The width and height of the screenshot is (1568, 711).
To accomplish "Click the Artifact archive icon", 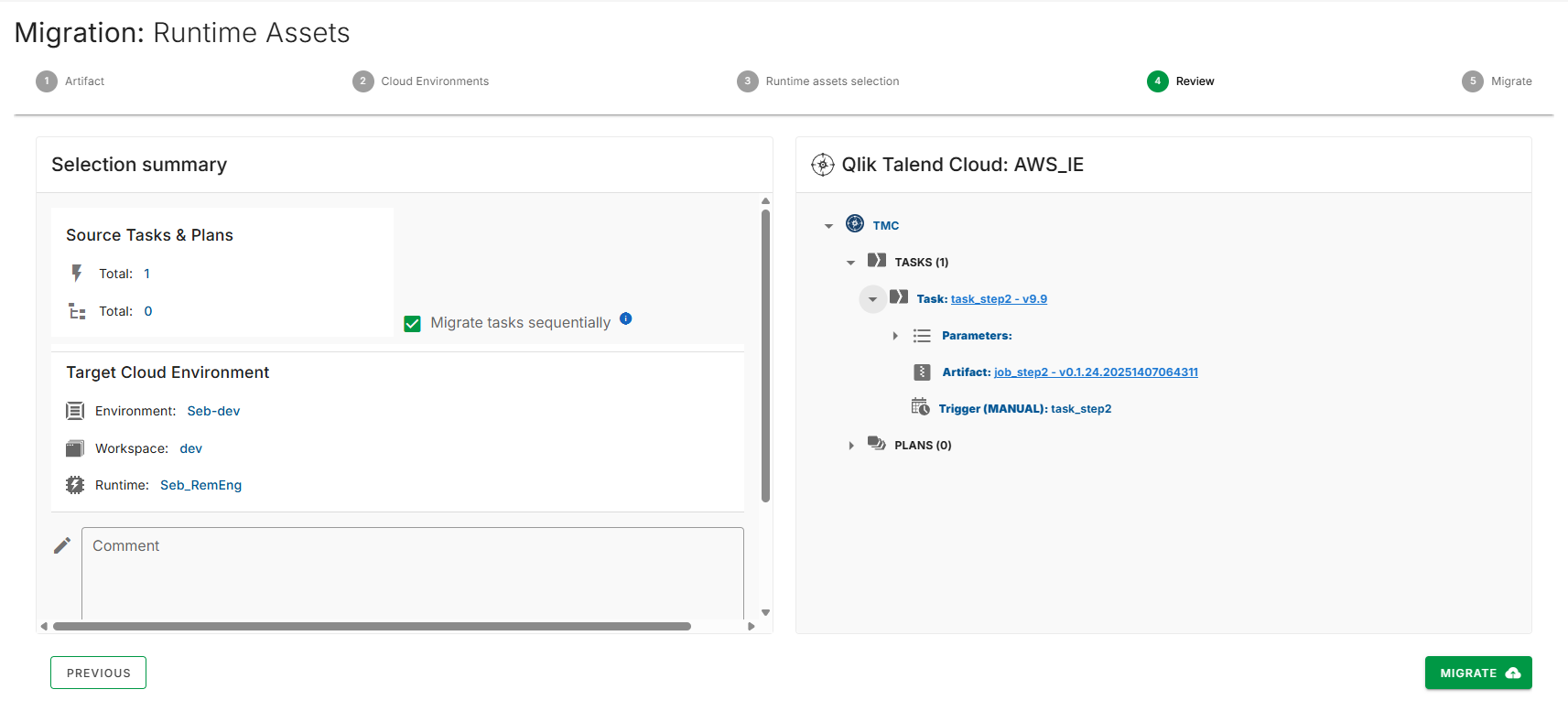I will [x=923, y=372].
